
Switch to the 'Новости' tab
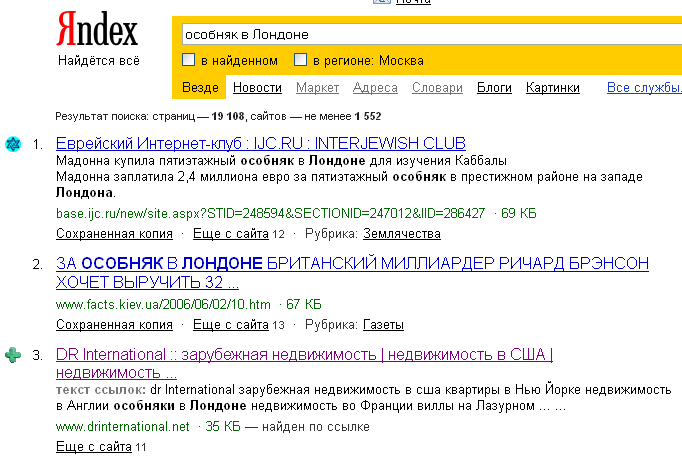[x=257, y=87]
